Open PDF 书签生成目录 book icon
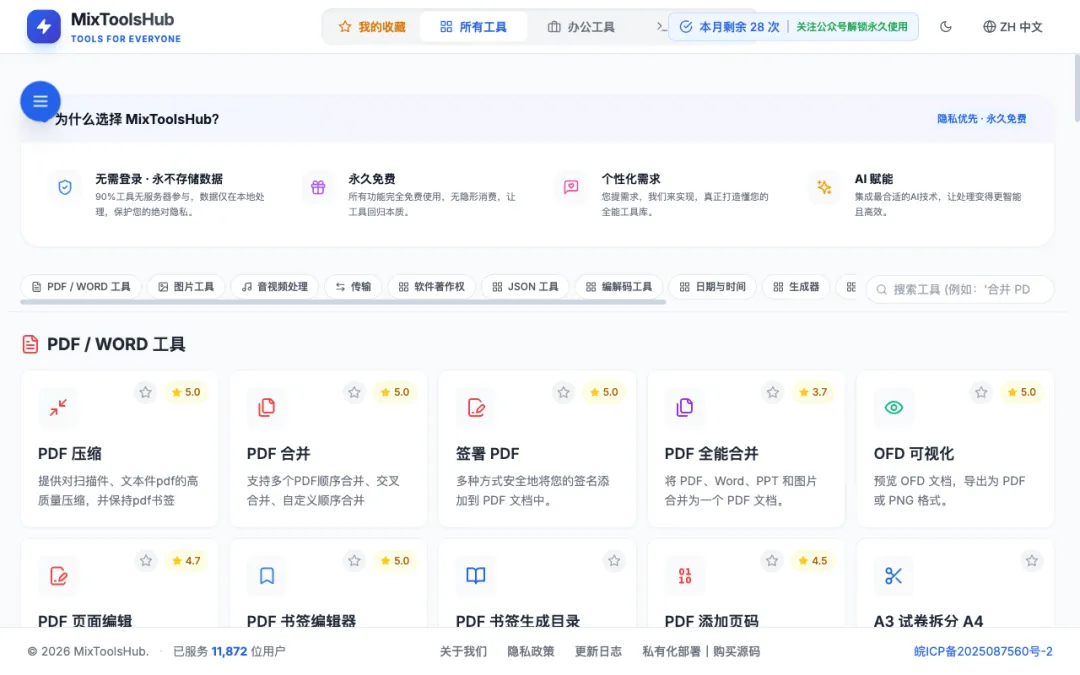 point(476,575)
